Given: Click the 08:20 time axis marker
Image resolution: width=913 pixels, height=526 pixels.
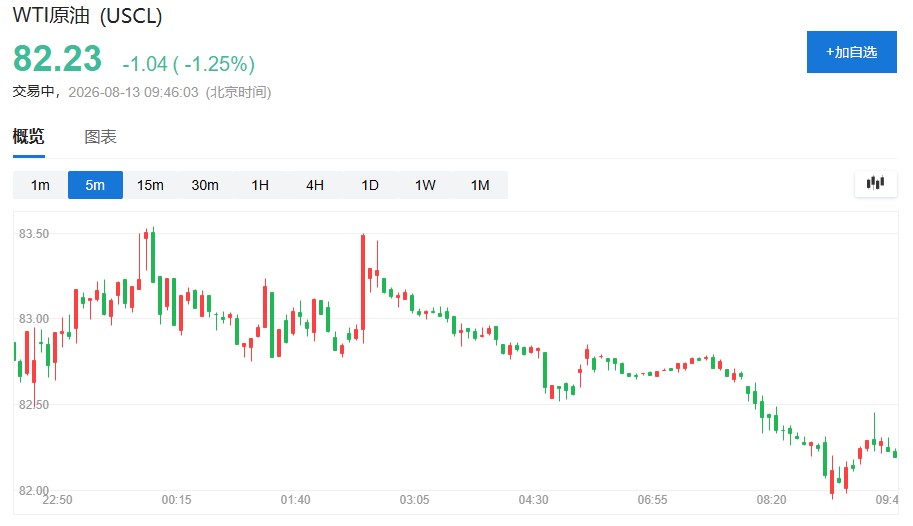Looking at the screenshot, I should (772, 500).
